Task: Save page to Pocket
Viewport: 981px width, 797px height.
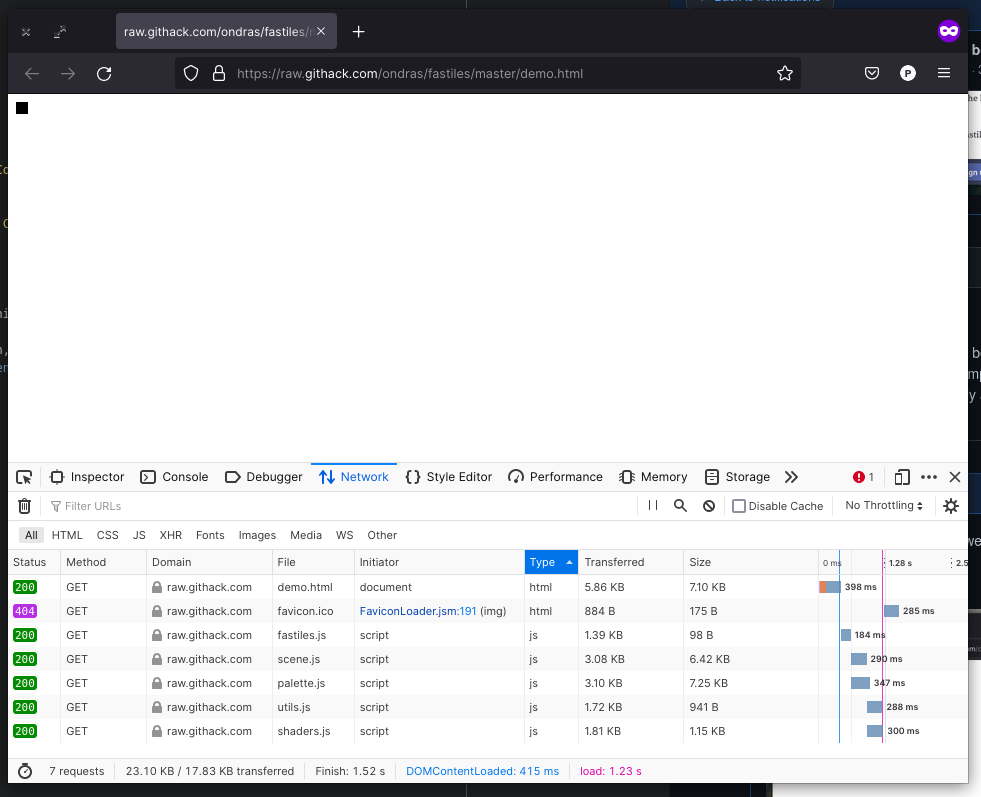Action: click(x=871, y=72)
